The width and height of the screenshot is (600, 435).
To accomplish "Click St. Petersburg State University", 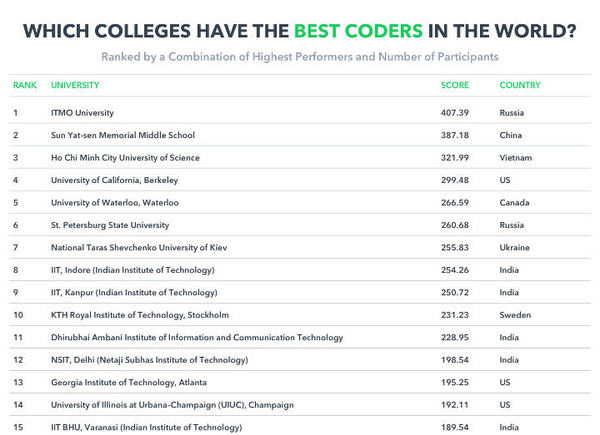I will point(110,224).
